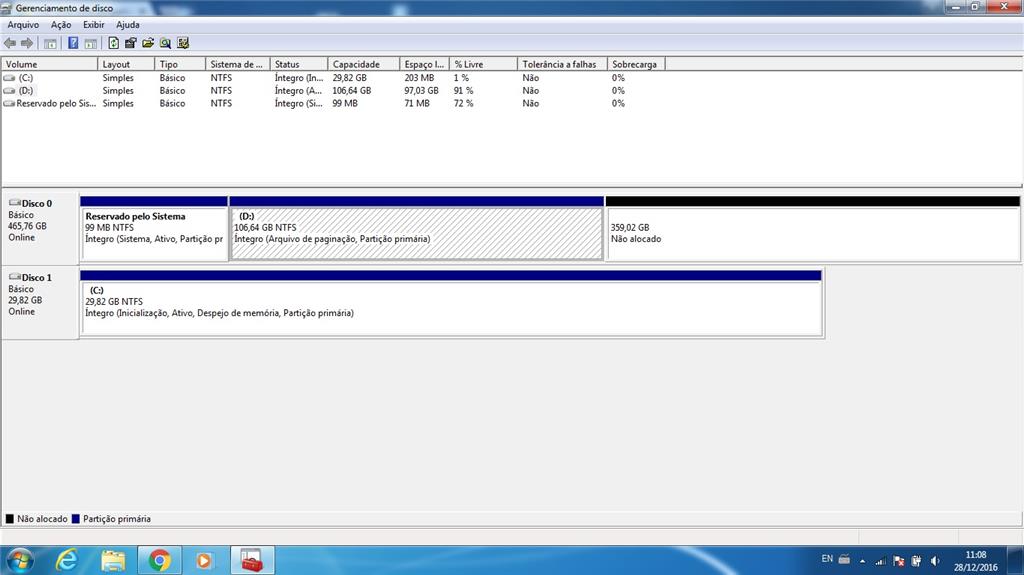Click the 72 % free percentage cell

(x=463, y=103)
